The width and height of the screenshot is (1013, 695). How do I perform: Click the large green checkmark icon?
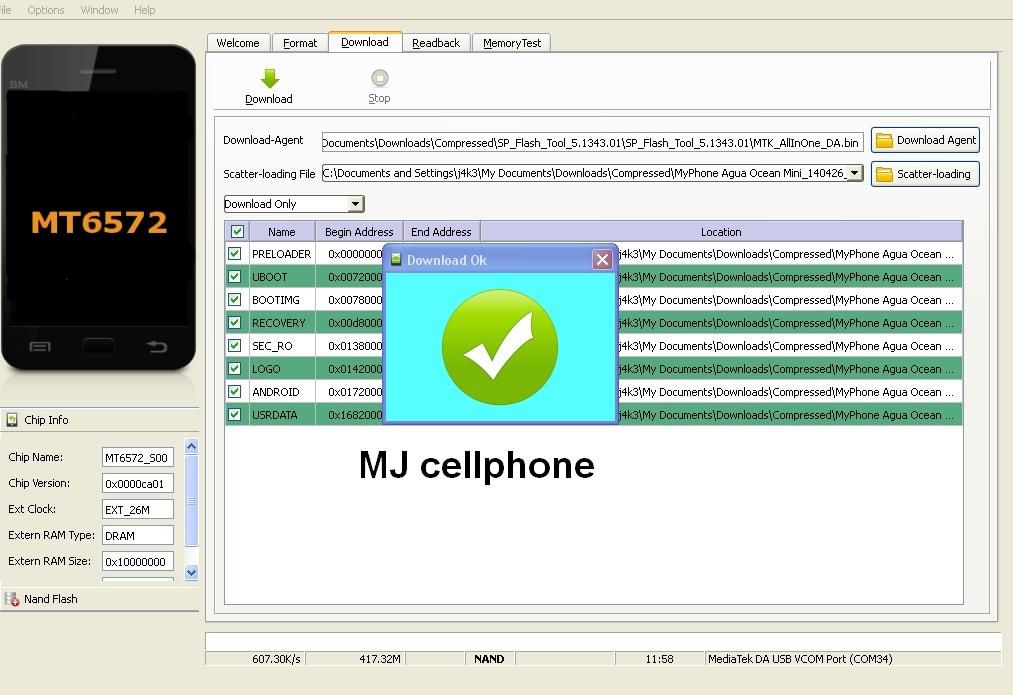[x=499, y=347]
